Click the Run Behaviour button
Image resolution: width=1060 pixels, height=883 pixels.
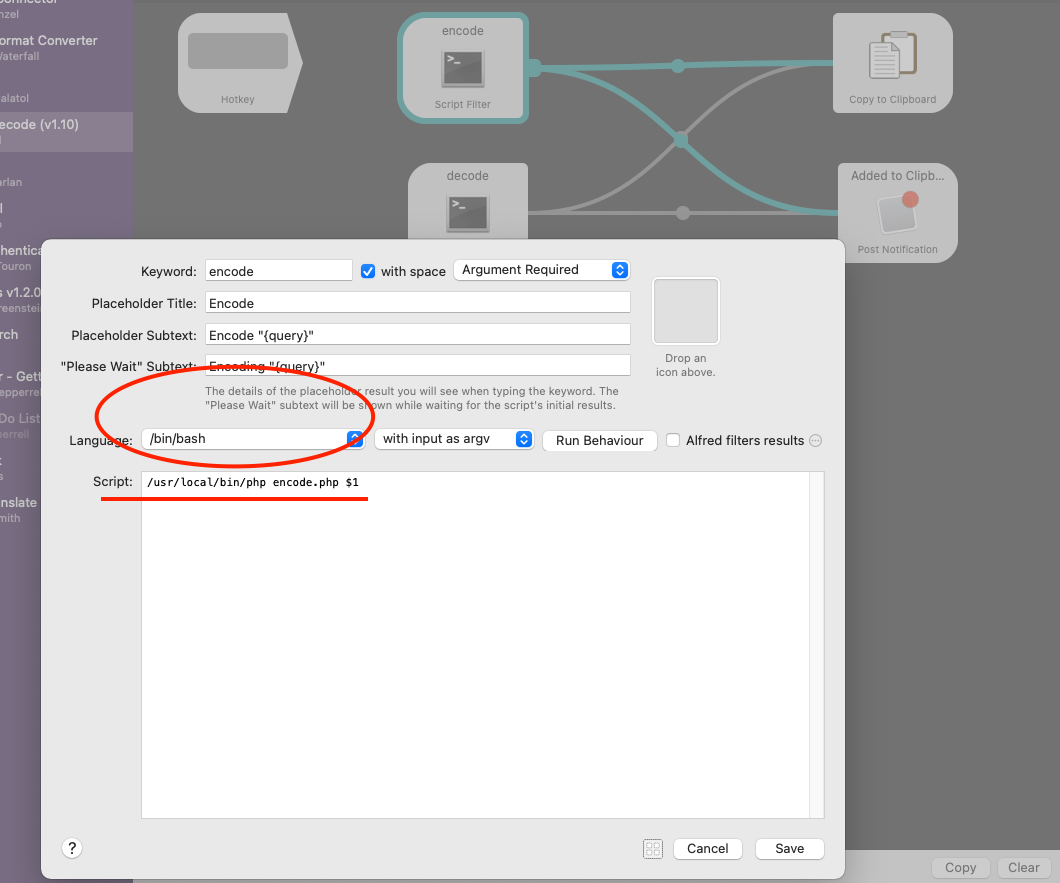[600, 440]
